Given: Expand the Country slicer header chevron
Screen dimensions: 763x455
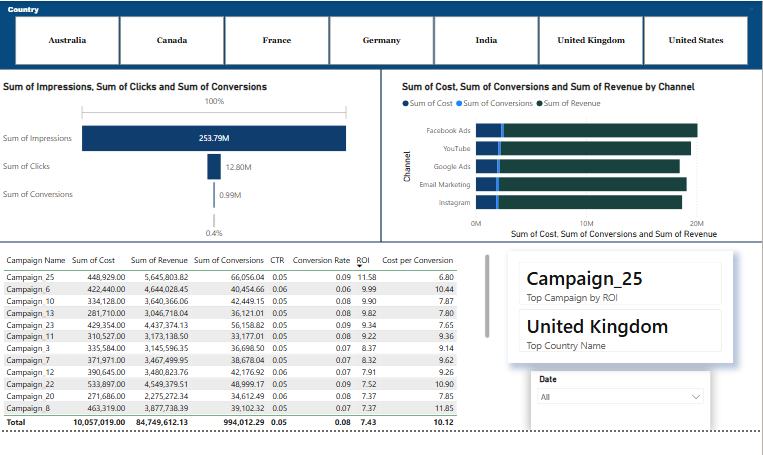Looking at the screenshot, I should pyautogui.click(x=752, y=8).
